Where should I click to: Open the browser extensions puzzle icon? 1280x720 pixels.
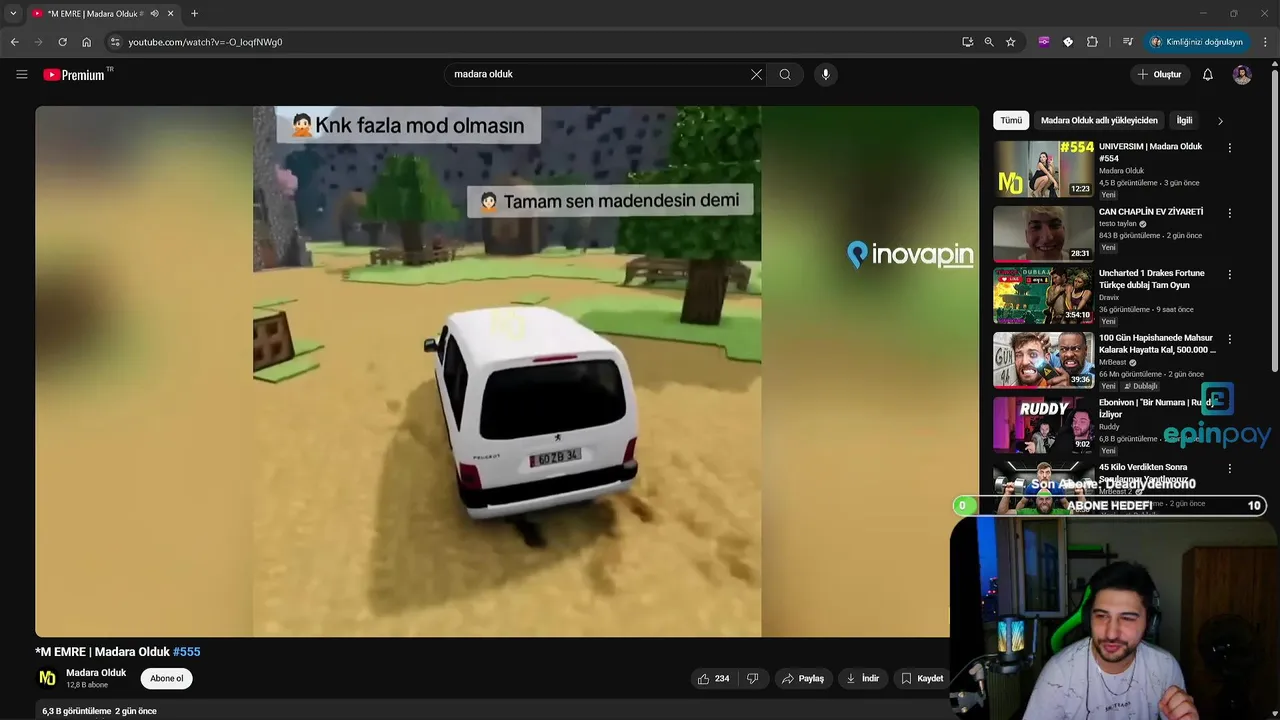1092,42
